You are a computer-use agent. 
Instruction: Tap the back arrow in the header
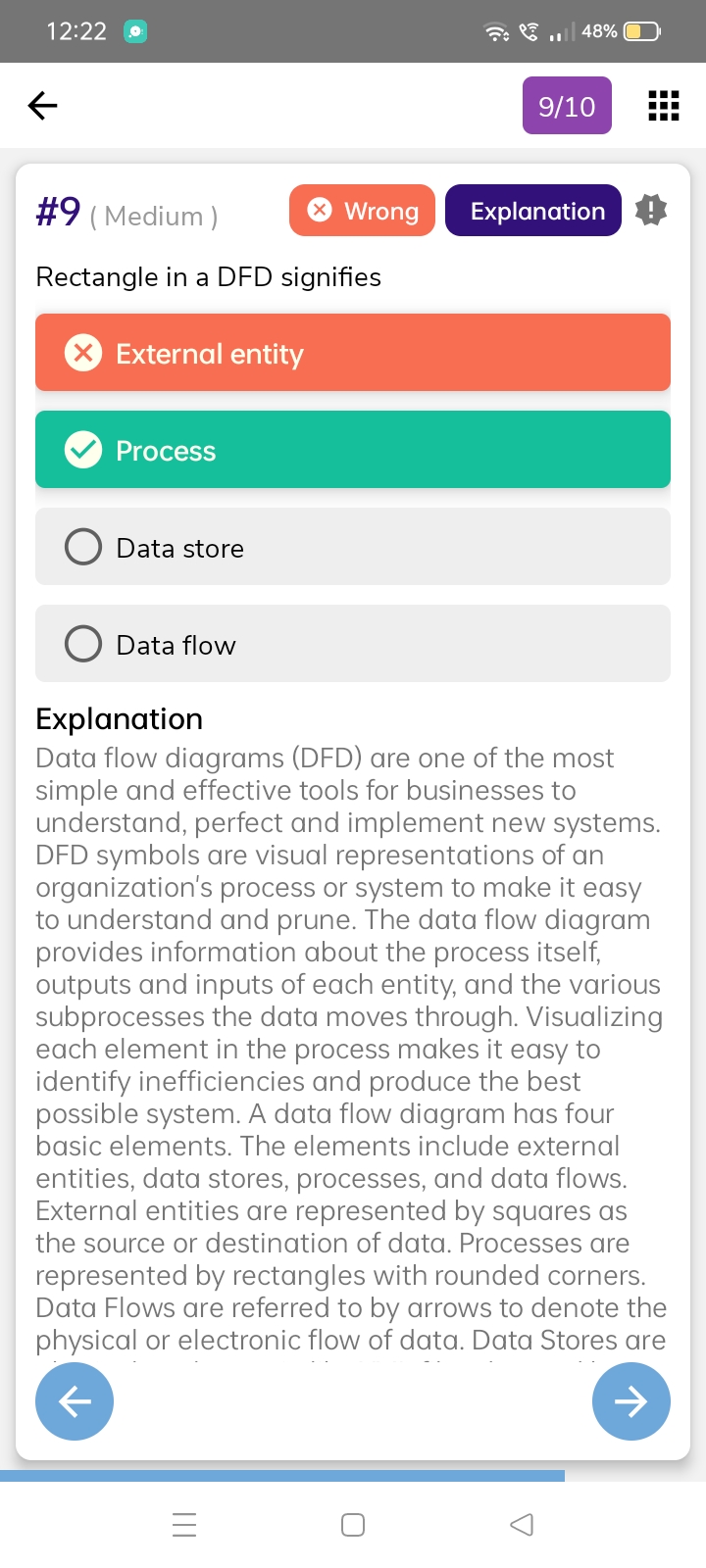[x=42, y=105]
